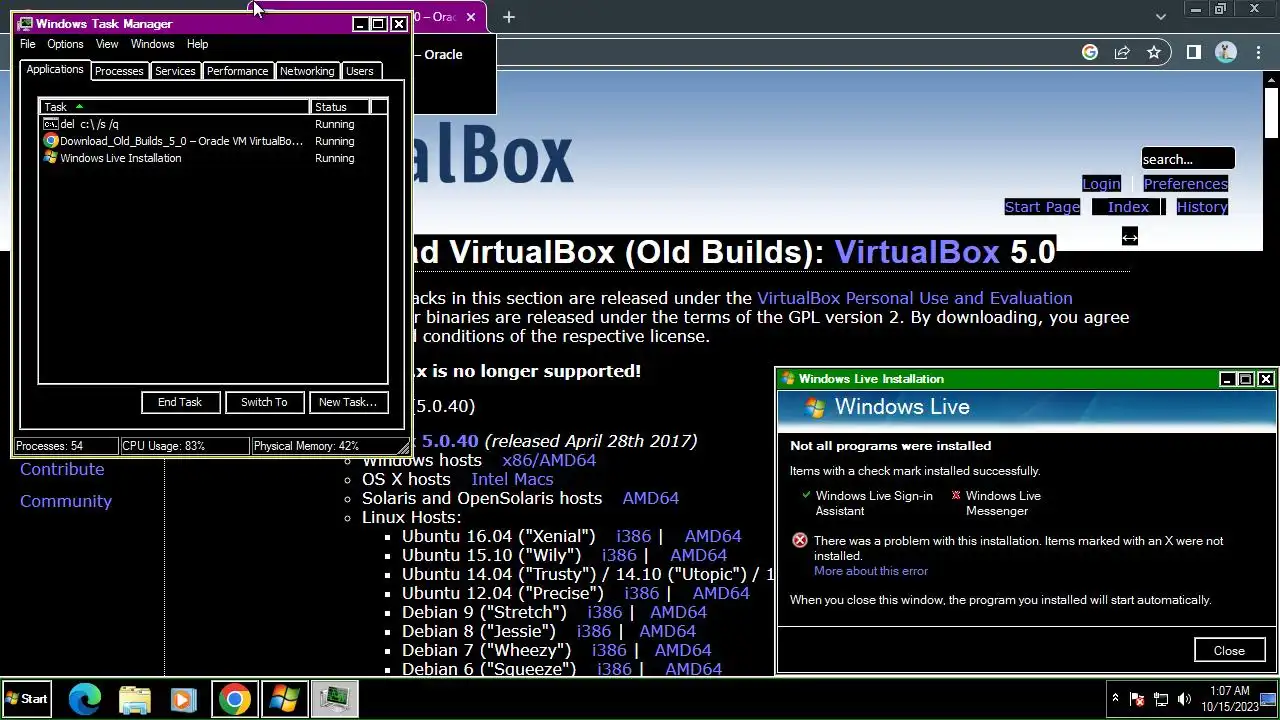Select the Windows Live Installation task row
This screenshot has height=720, width=1280.
tap(212, 158)
